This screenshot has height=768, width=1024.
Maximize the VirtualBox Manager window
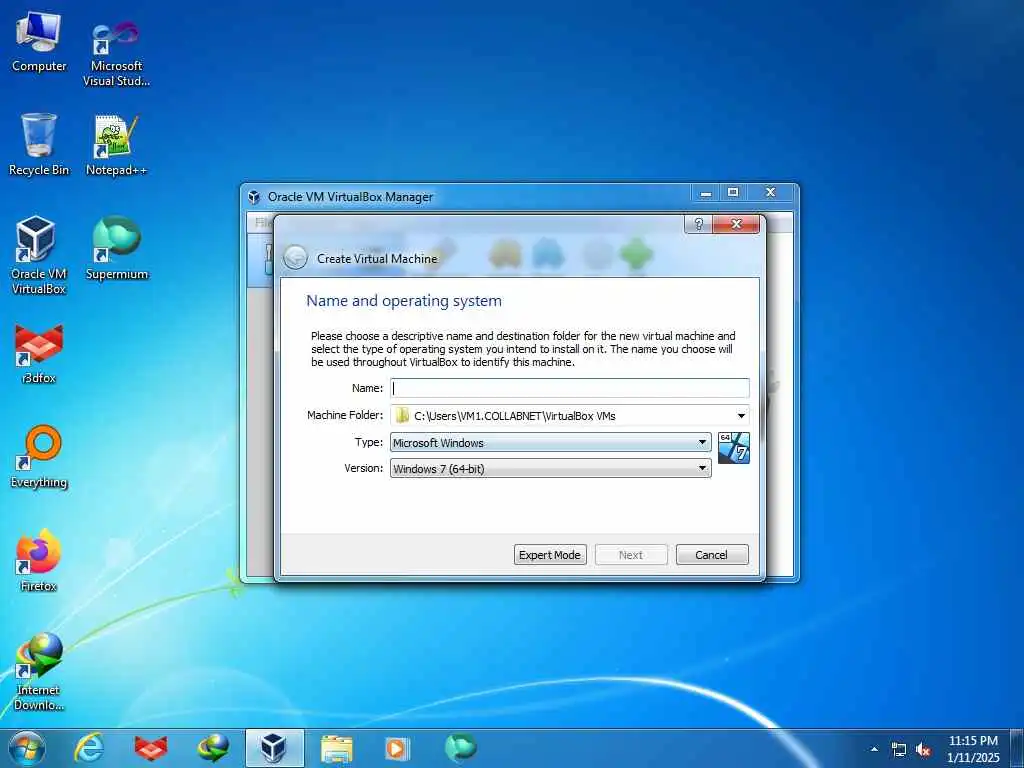733,193
